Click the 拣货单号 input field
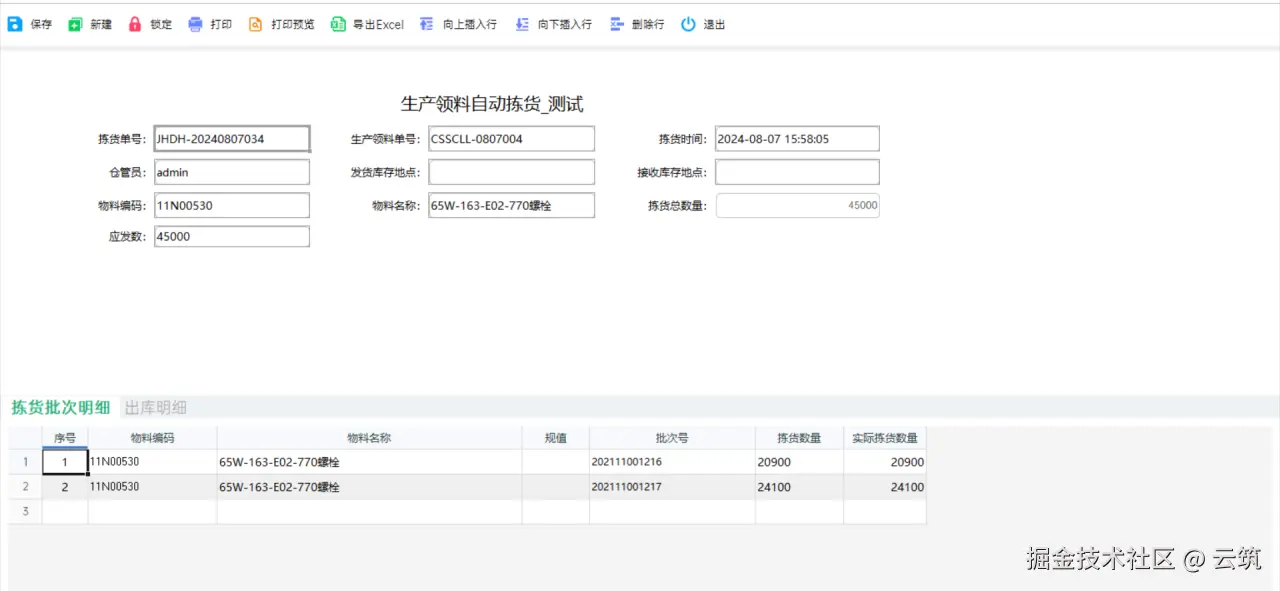The image size is (1280, 591). [232, 139]
